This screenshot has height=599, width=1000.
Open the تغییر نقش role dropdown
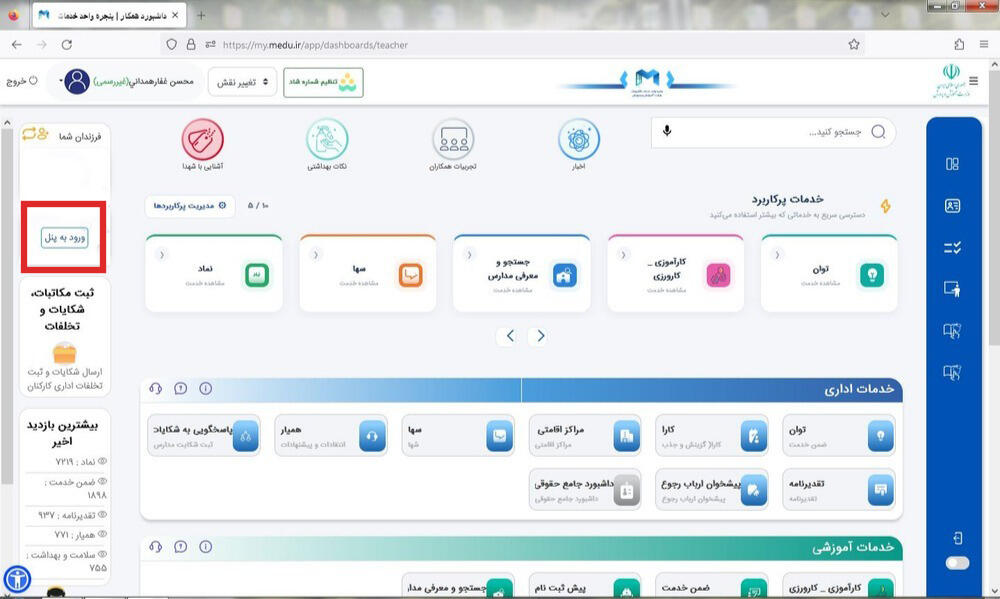click(x=242, y=82)
